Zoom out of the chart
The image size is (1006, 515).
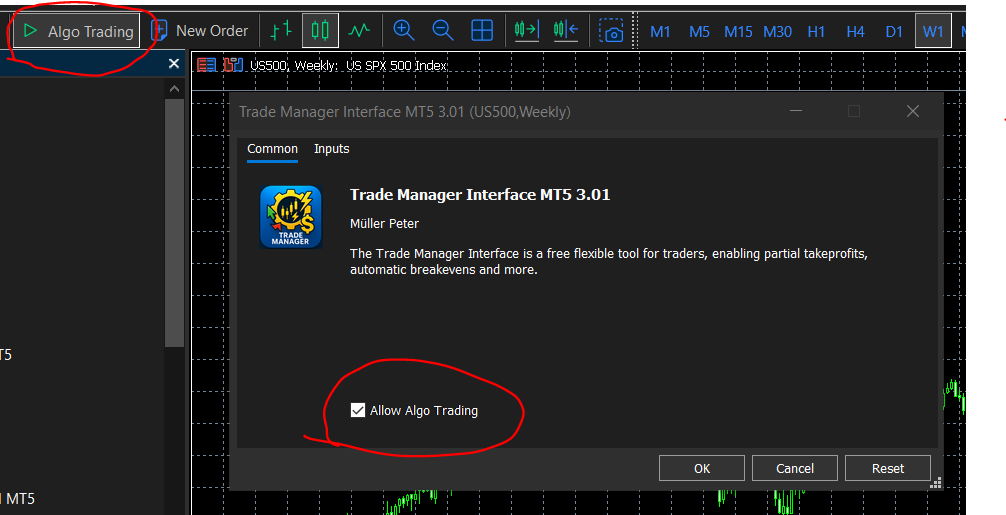pos(443,30)
